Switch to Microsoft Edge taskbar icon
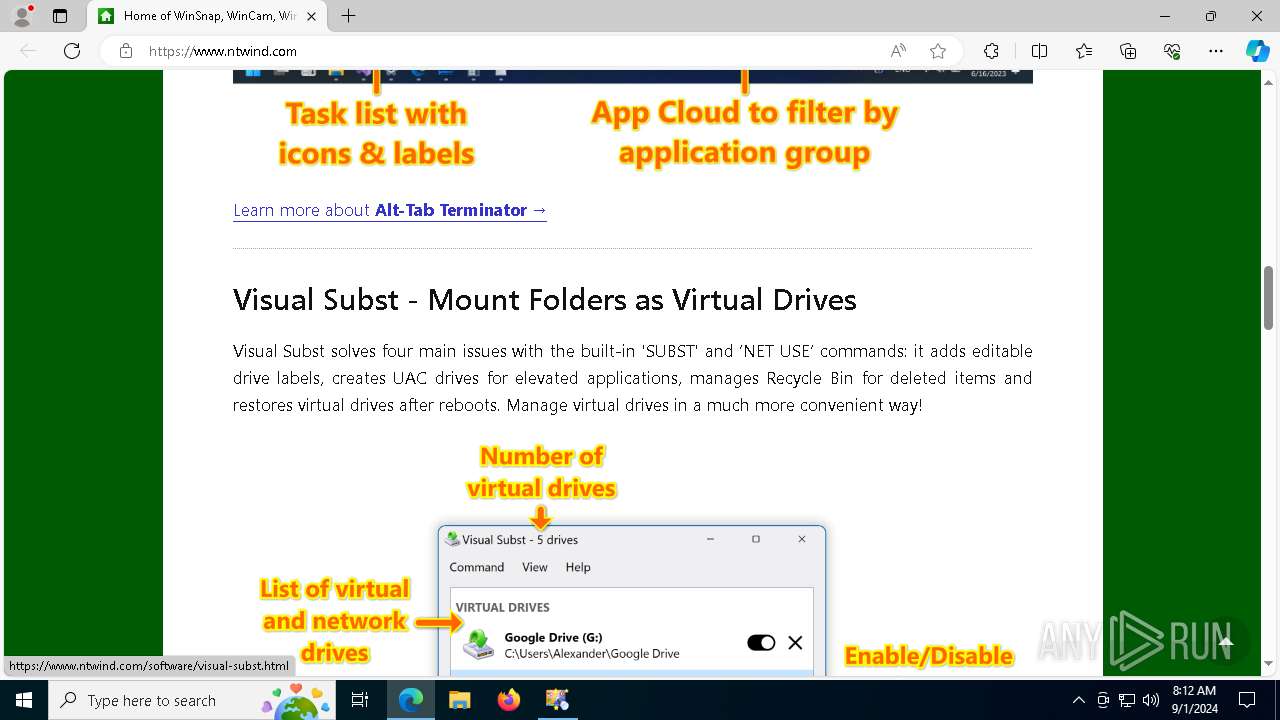Image resolution: width=1280 pixels, height=720 pixels. (411, 700)
